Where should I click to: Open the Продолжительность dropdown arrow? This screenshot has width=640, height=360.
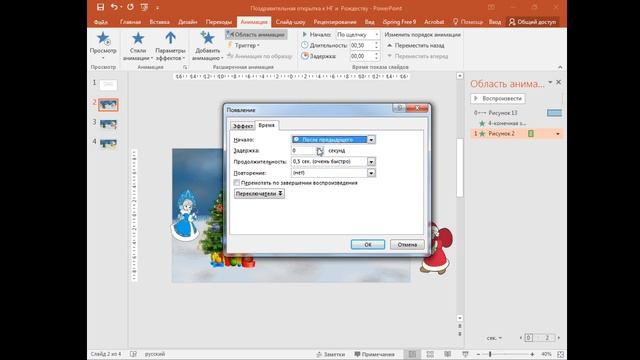[371, 162]
